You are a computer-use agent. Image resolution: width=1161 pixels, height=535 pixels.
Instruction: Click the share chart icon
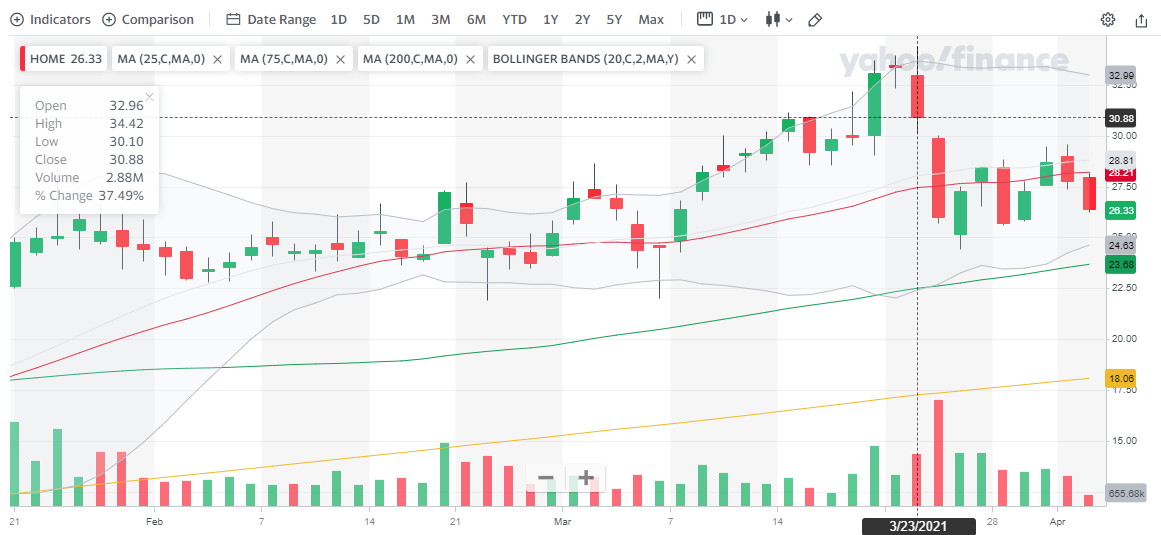click(1141, 19)
